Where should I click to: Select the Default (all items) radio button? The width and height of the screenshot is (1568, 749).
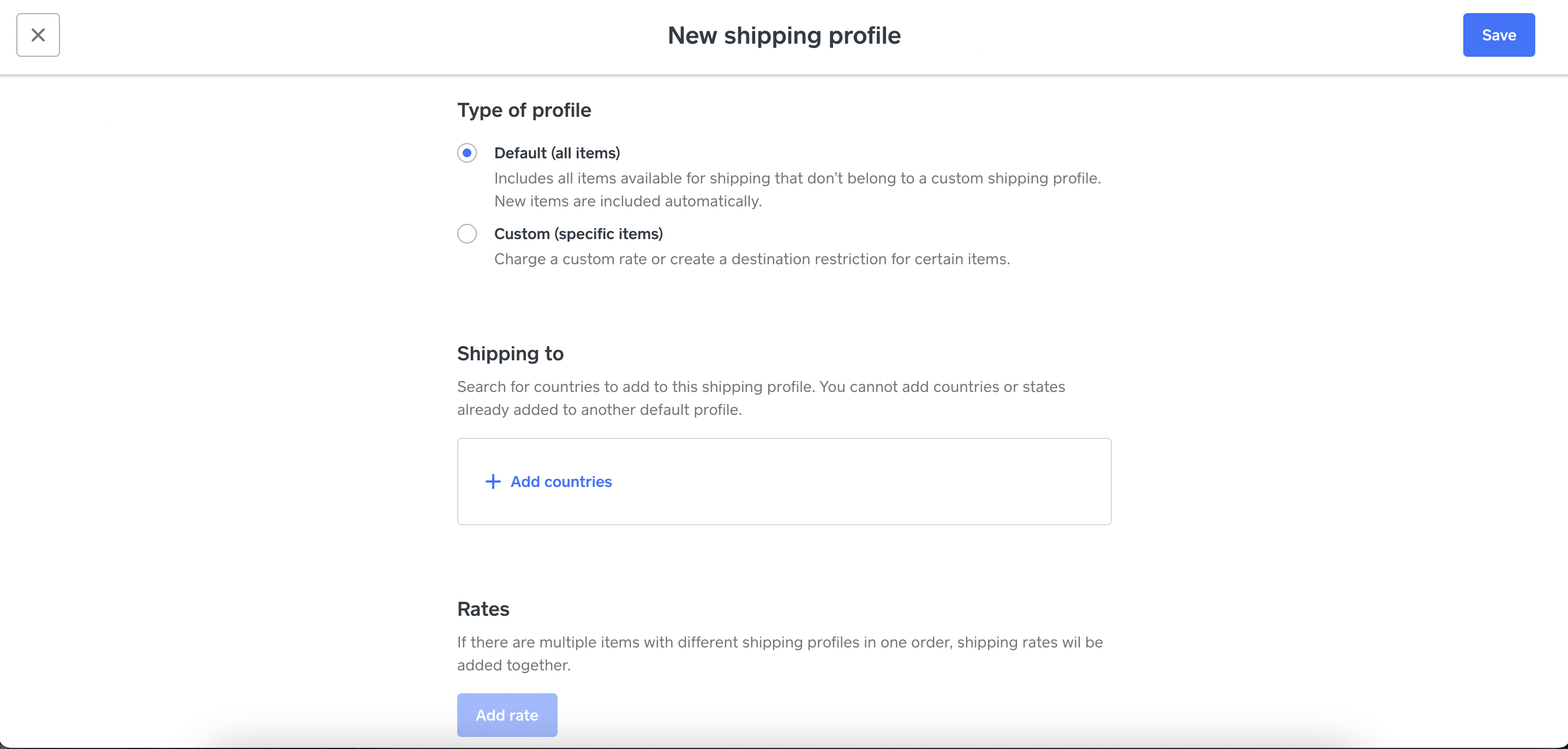467,153
